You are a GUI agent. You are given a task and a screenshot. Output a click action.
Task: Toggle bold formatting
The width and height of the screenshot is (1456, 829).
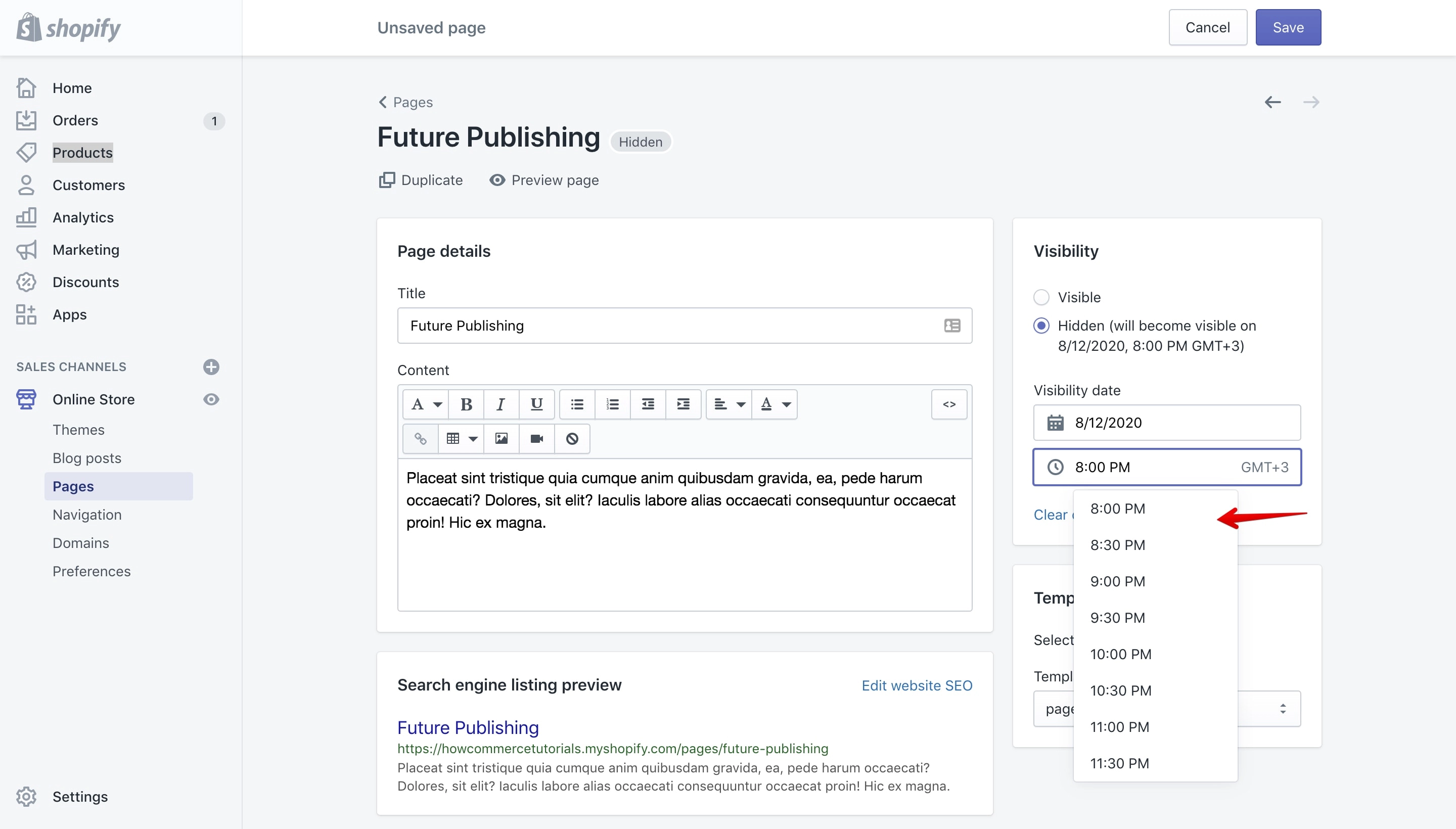tap(466, 404)
